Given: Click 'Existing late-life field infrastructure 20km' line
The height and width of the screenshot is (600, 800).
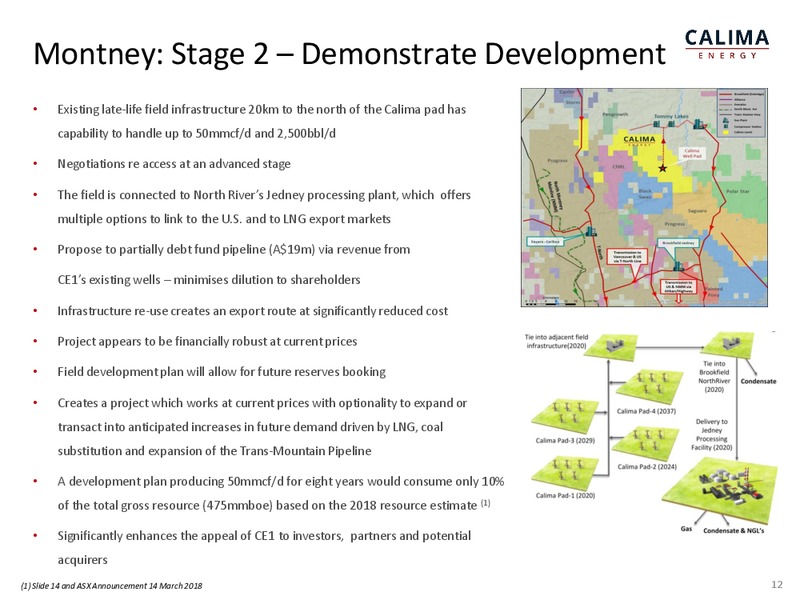Looking at the screenshot, I should pos(262,110).
